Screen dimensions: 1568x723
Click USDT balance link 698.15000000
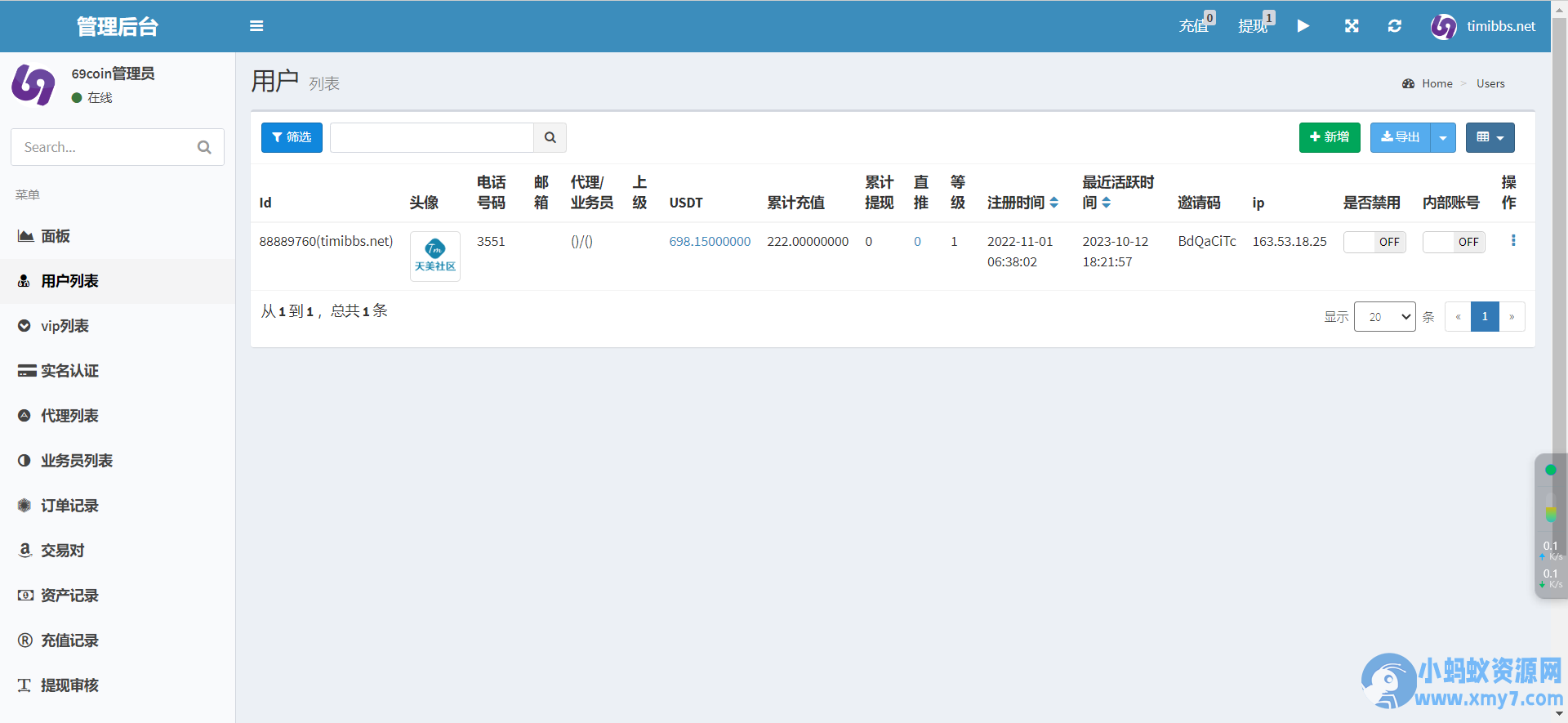pos(710,242)
